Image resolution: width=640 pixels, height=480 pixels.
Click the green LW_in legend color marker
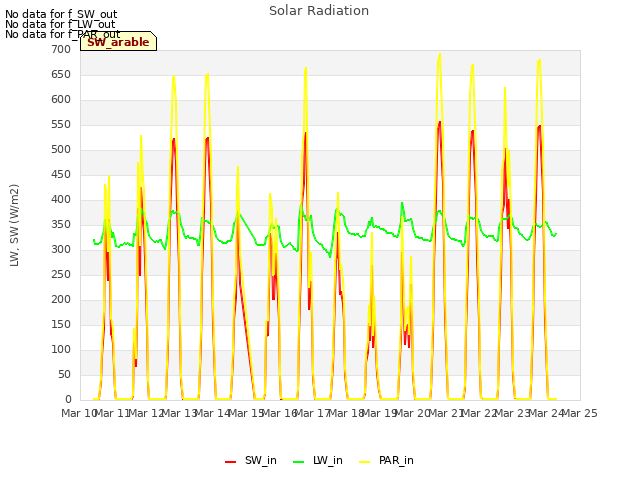pos(299,462)
